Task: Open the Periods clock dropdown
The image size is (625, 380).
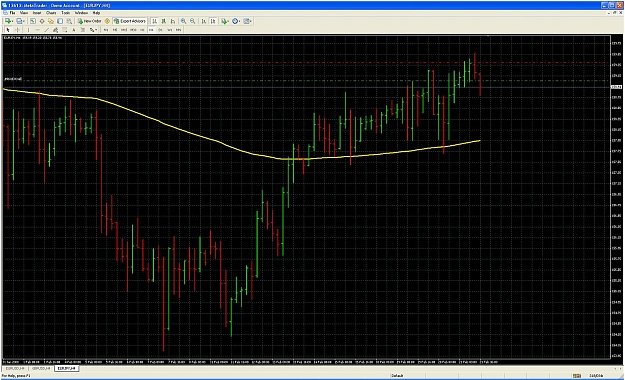Action: tap(236, 21)
